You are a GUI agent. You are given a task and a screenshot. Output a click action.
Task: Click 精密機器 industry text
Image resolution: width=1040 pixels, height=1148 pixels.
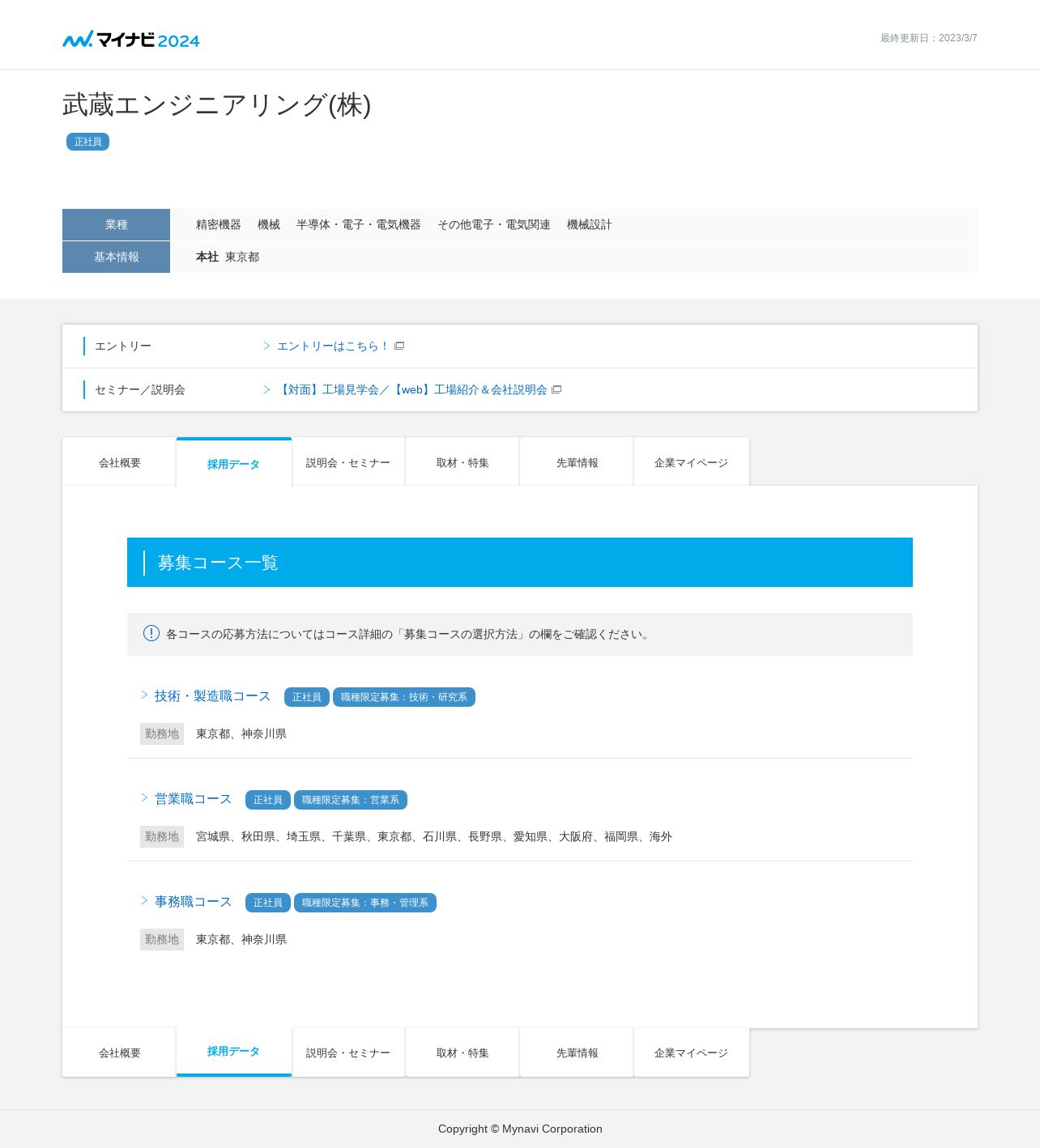pyautogui.click(x=219, y=225)
